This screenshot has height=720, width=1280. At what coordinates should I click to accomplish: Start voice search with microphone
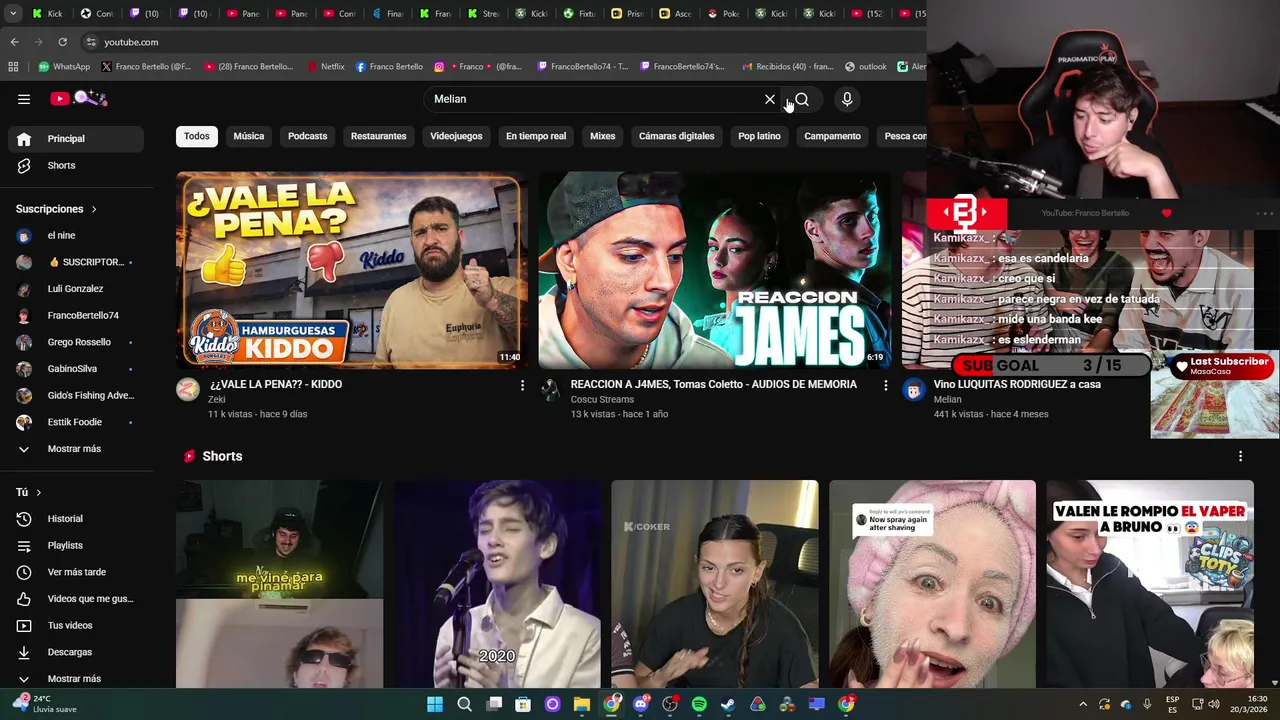[x=847, y=99]
